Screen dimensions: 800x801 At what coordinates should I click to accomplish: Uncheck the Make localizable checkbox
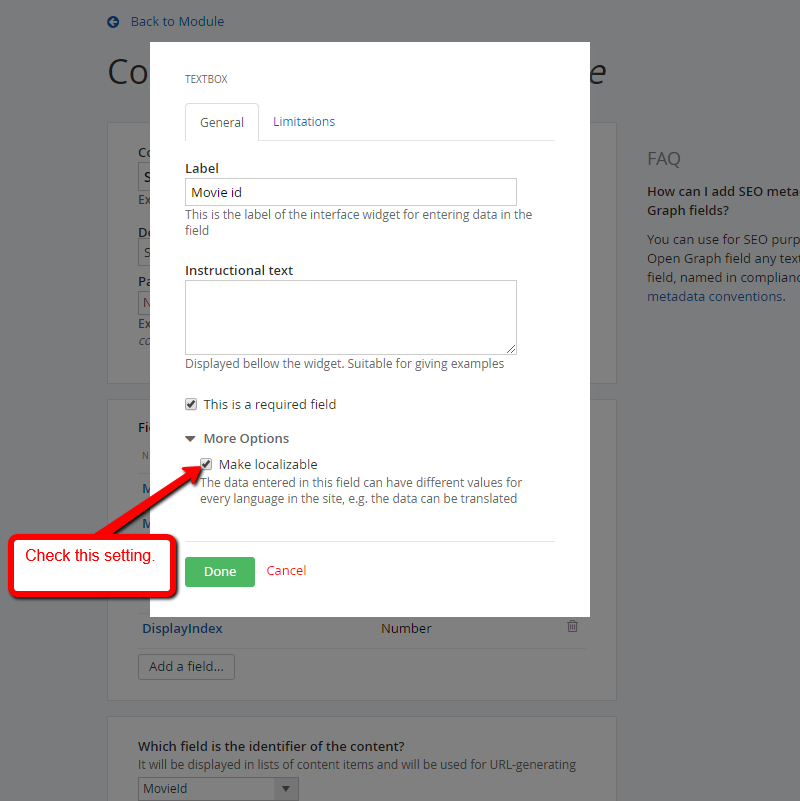(x=206, y=464)
